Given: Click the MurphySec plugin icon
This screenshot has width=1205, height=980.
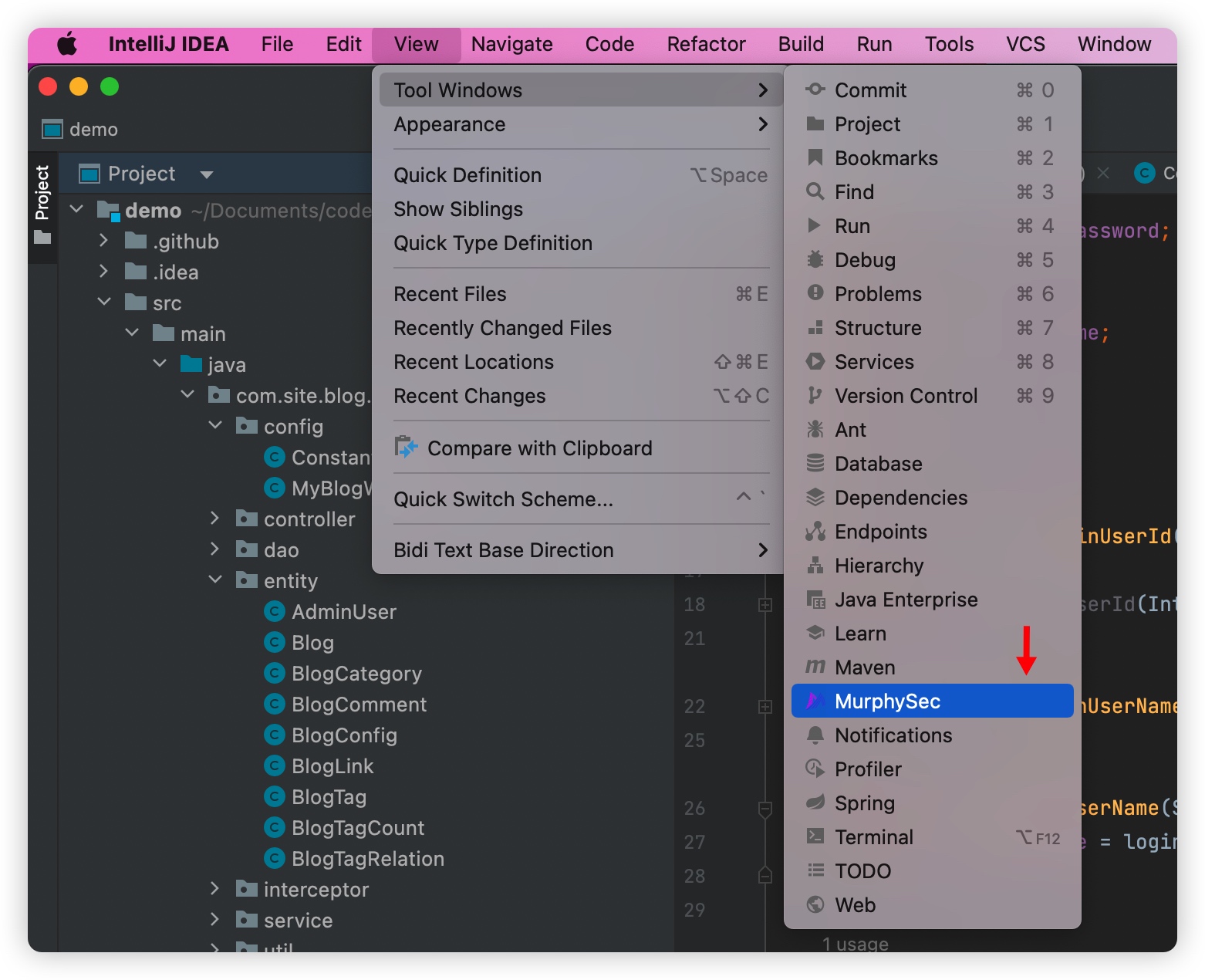Looking at the screenshot, I should tap(814, 701).
